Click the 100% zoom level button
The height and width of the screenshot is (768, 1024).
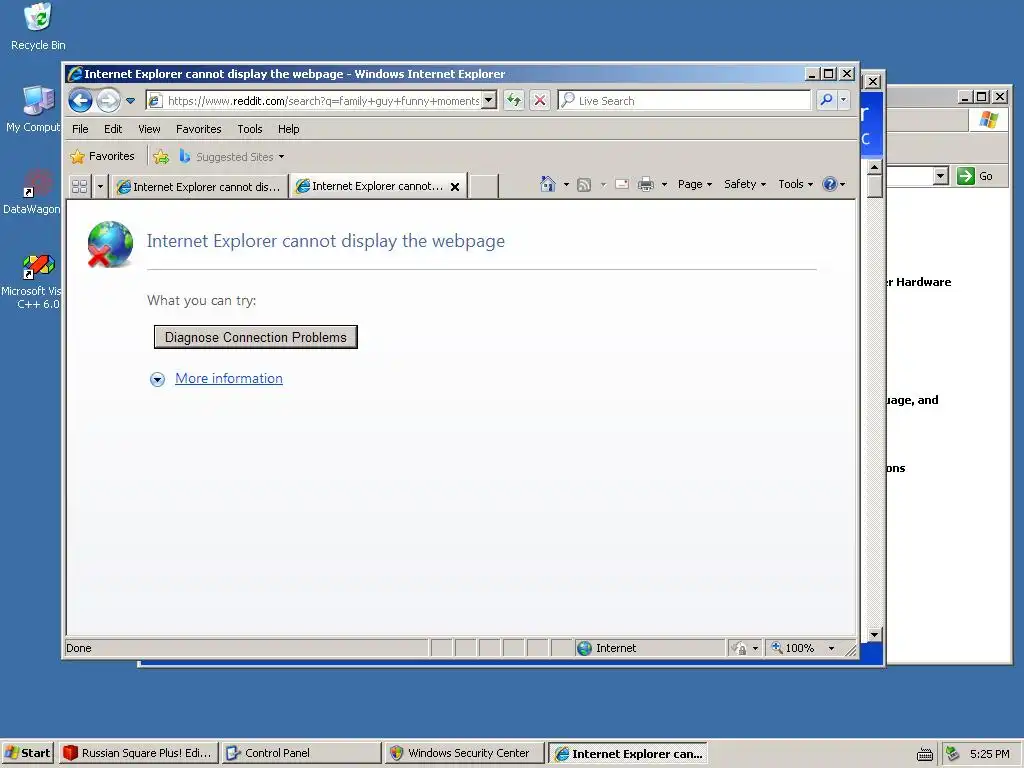click(x=793, y=648)
